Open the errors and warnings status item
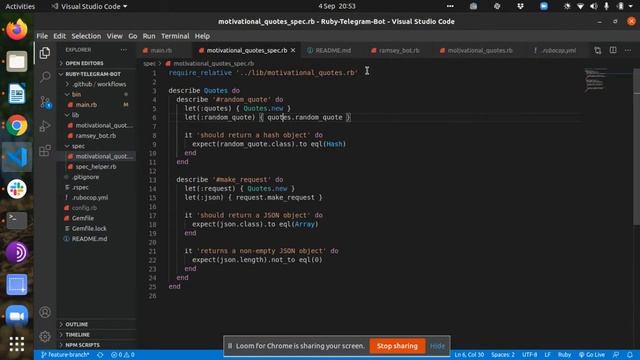Screen dimensions: 640x360 coord(123,355)
